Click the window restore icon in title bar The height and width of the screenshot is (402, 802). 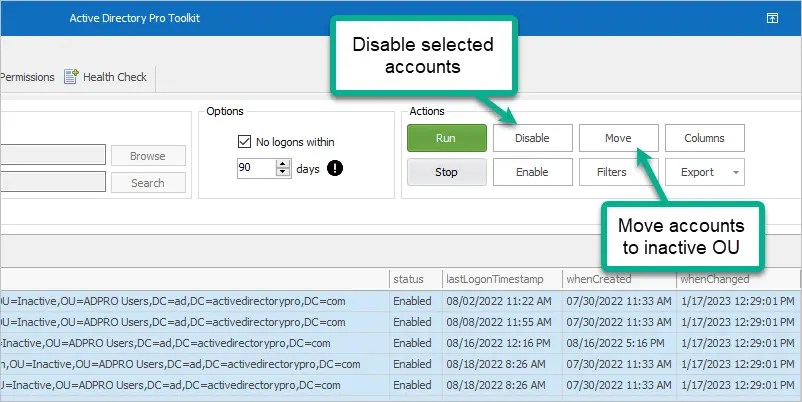[x=772, y=18]
